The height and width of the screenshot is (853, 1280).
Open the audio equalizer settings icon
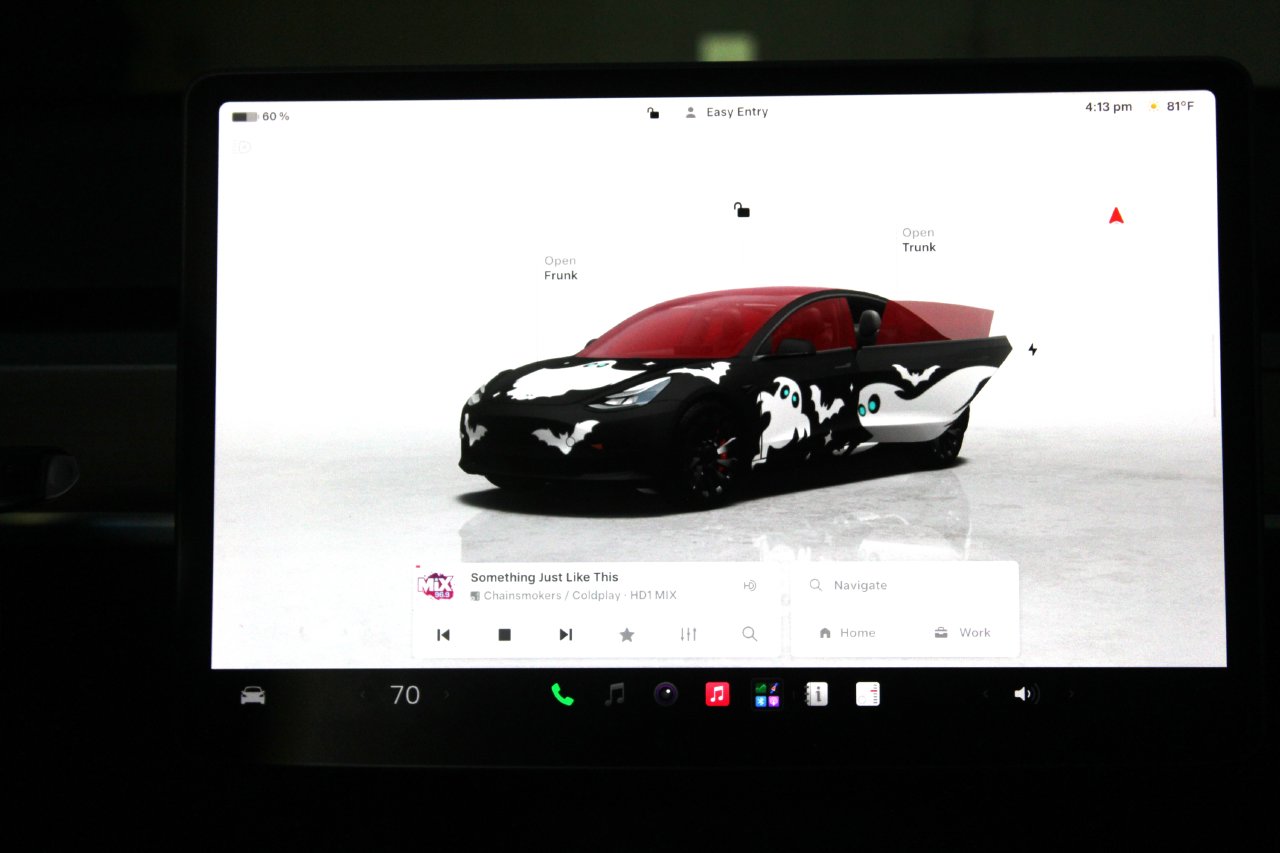tap(688, 634)
